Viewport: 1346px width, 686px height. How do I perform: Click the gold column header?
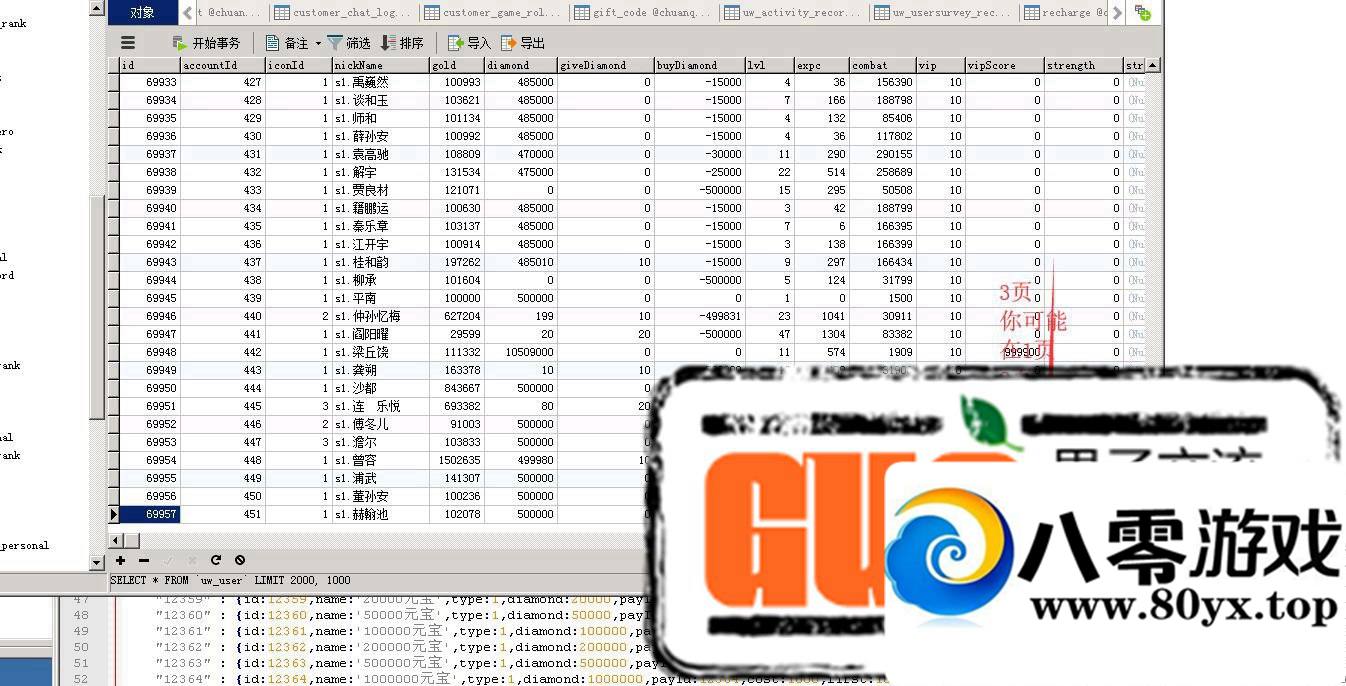457,65
